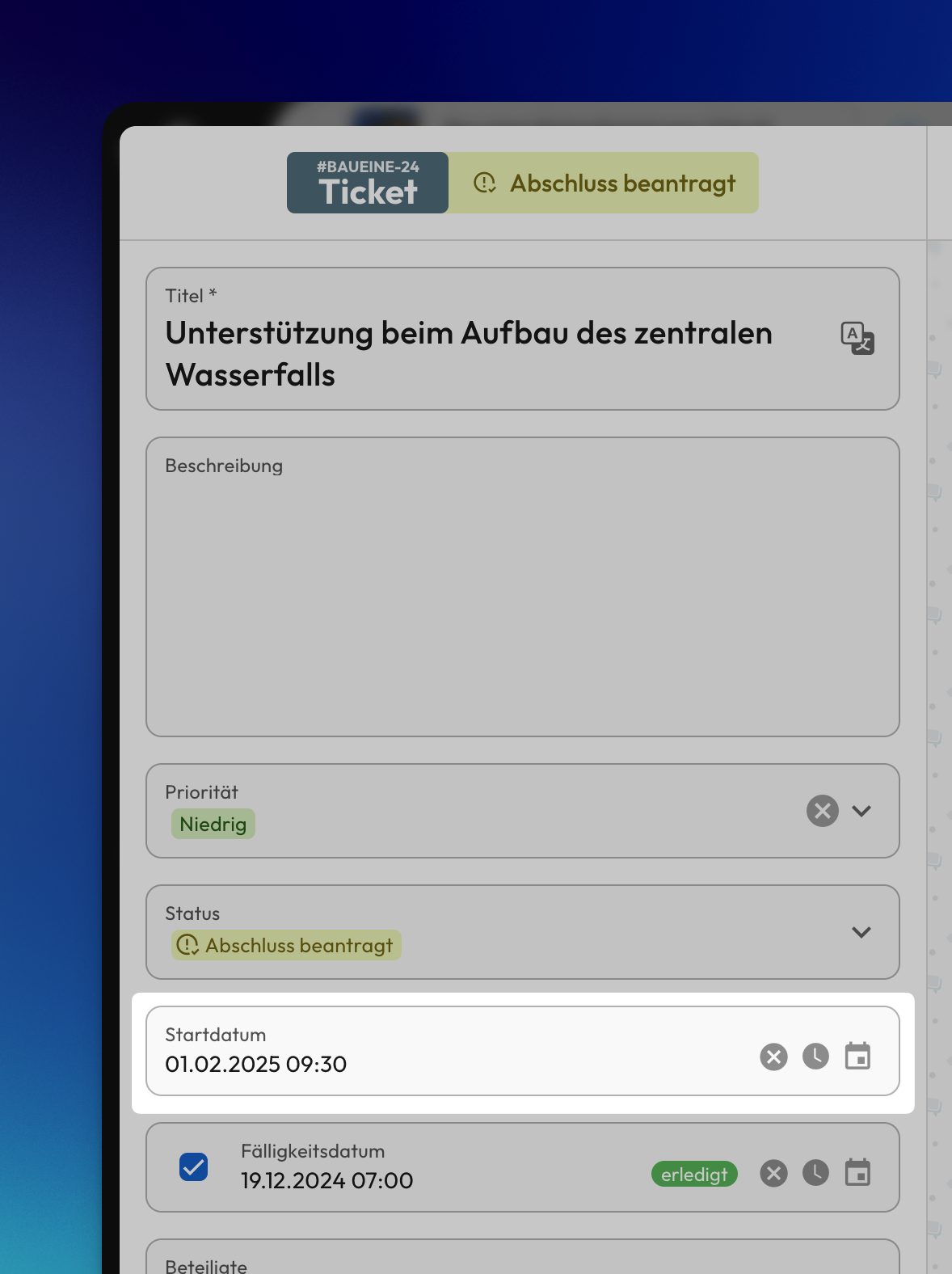Open the Startdatum time picker clock
The image size is (952, 1274).
tap(815, 1057)
